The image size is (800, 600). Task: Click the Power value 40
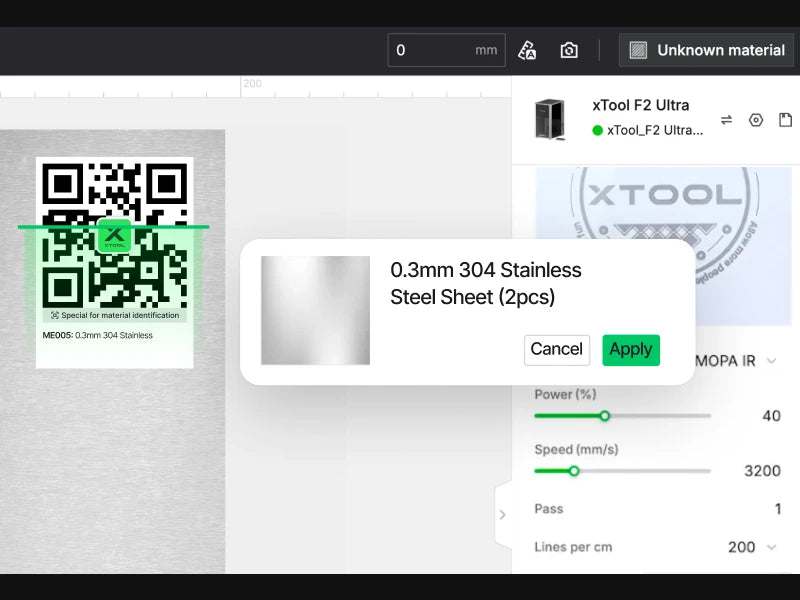coord(771,416)
